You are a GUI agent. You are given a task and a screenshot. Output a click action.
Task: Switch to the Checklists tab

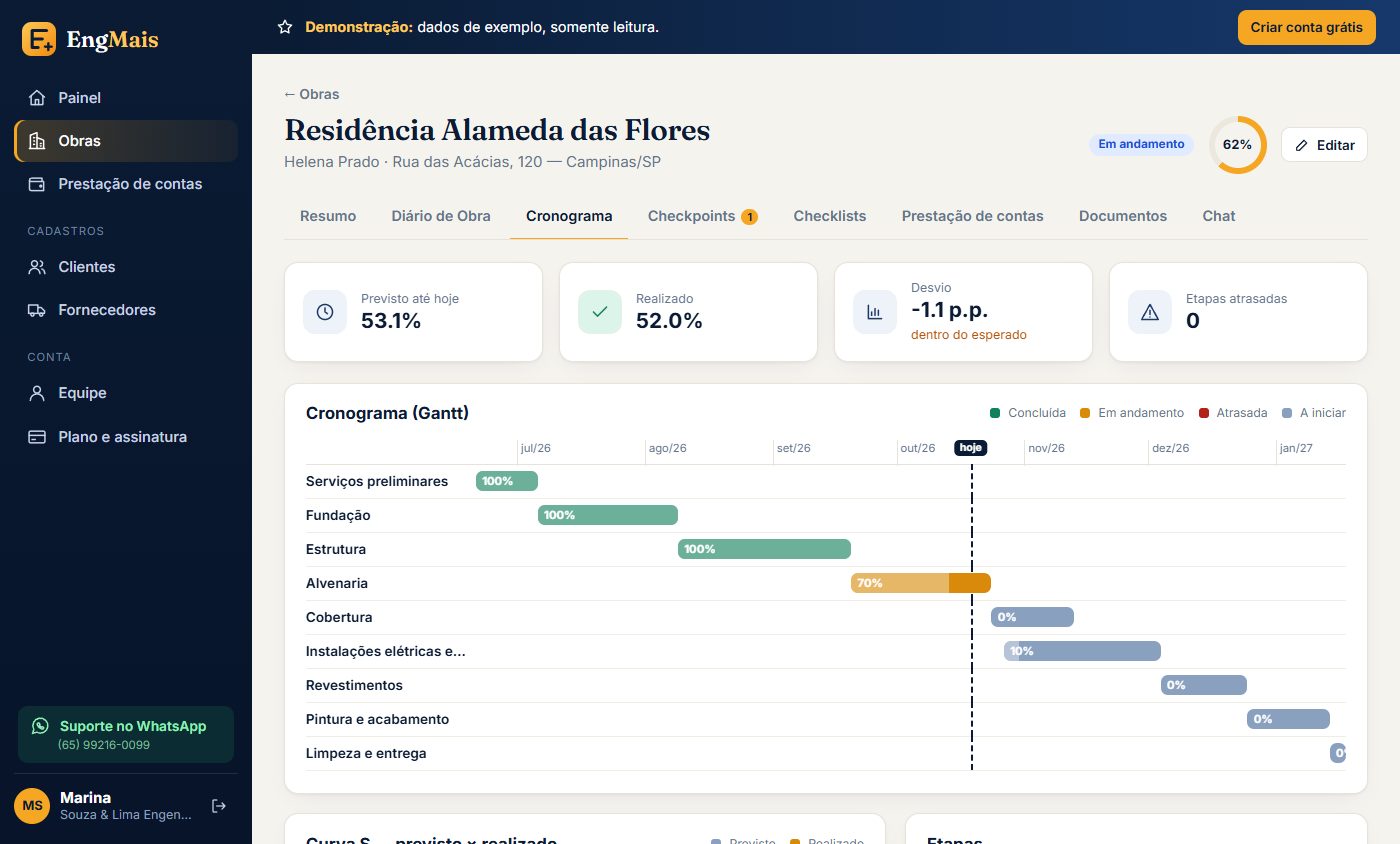830,216
